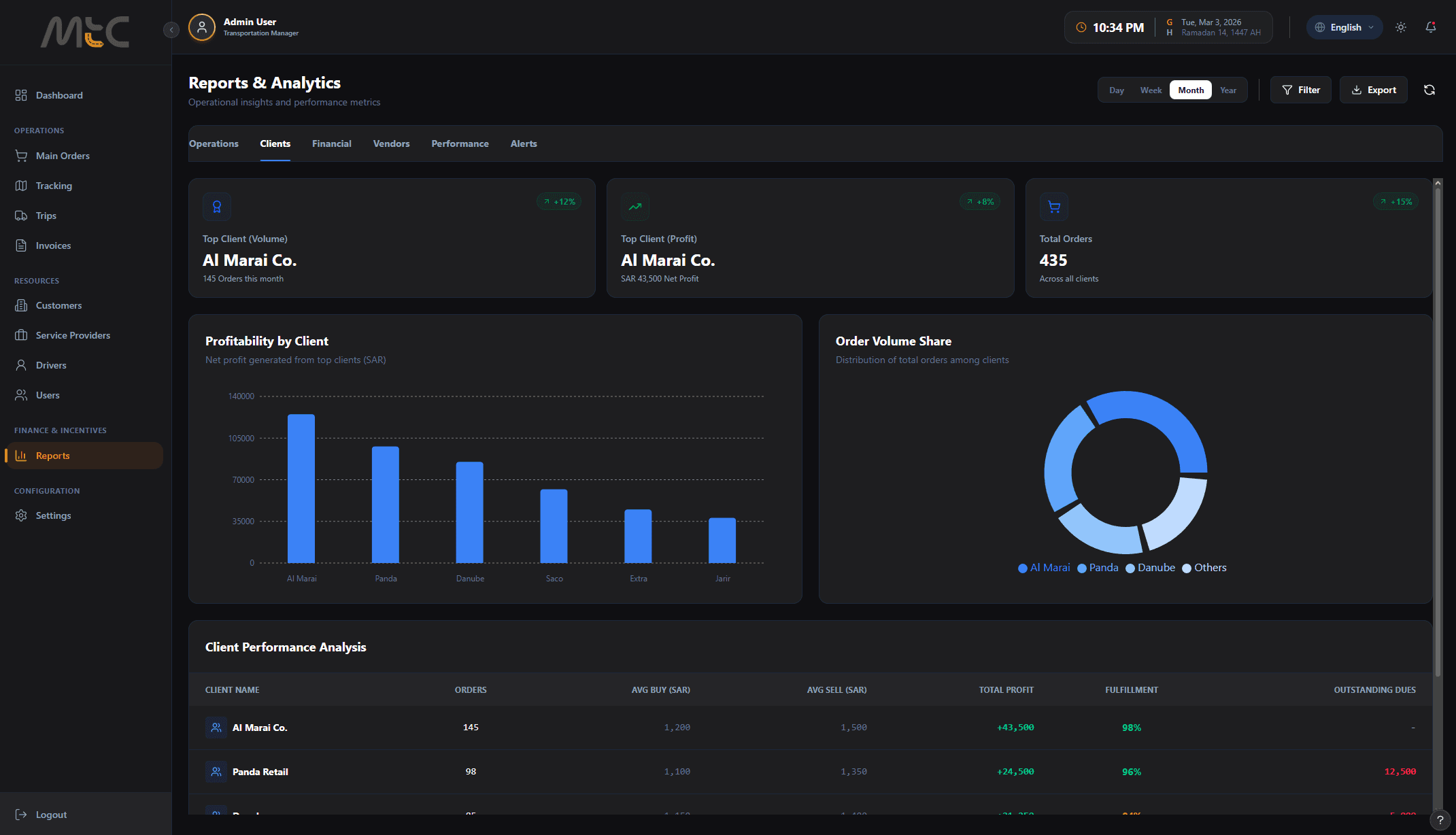Click the globe icon in language selector
1456x835 pixels.
coord(1320,27)
